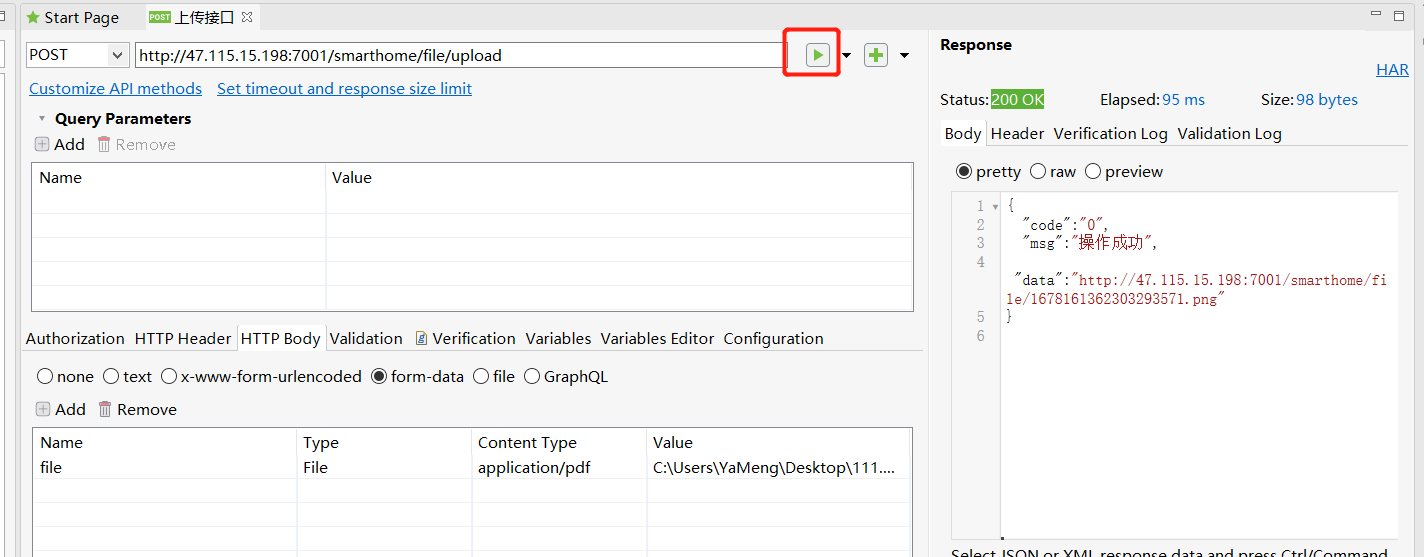This screenshot has width=1424, height=557.
Task: Click the Add icon in HTTP Body section
Action: coord(43,409)
